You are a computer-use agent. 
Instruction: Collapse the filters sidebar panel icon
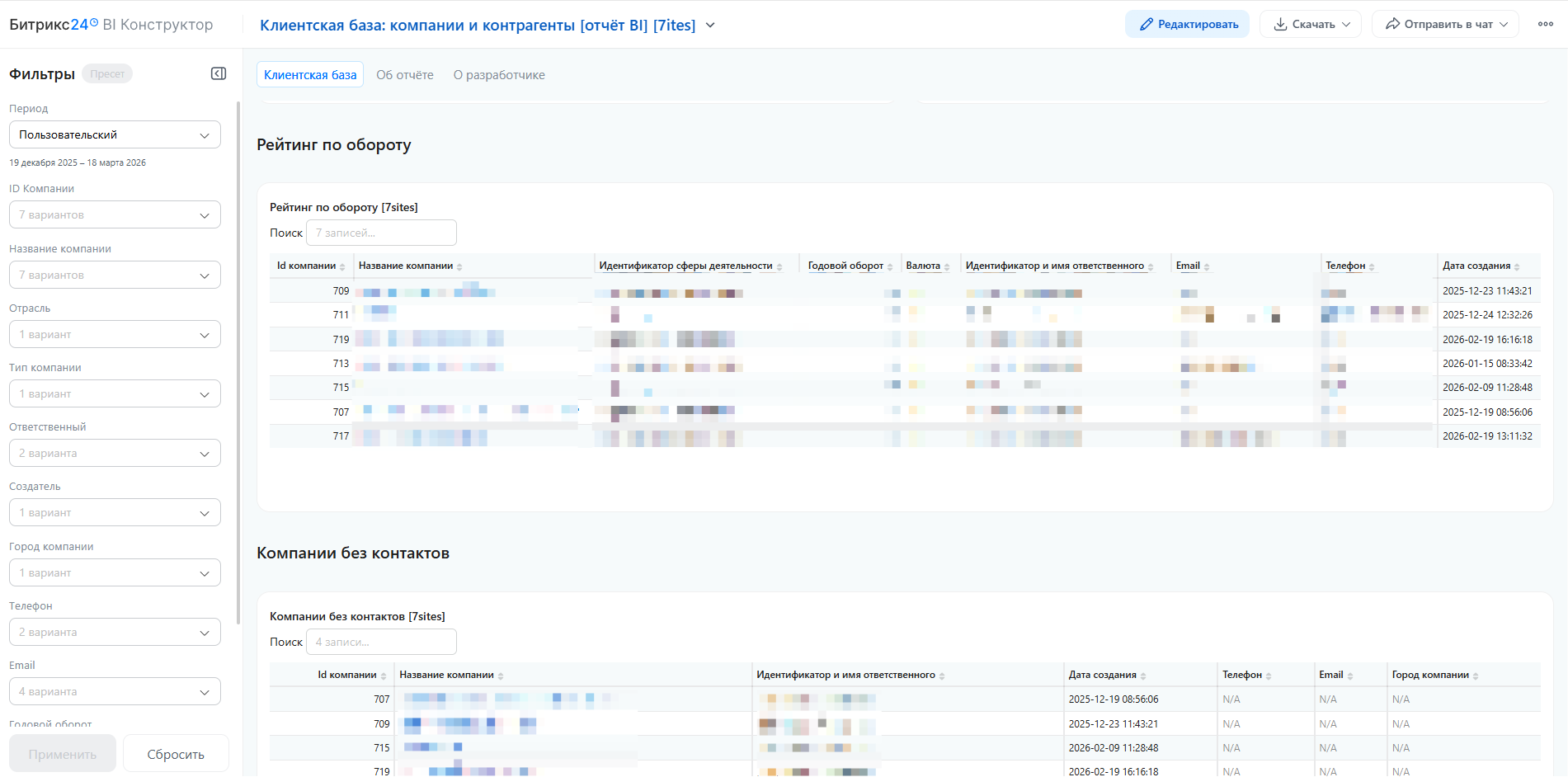tap(219, 73)
